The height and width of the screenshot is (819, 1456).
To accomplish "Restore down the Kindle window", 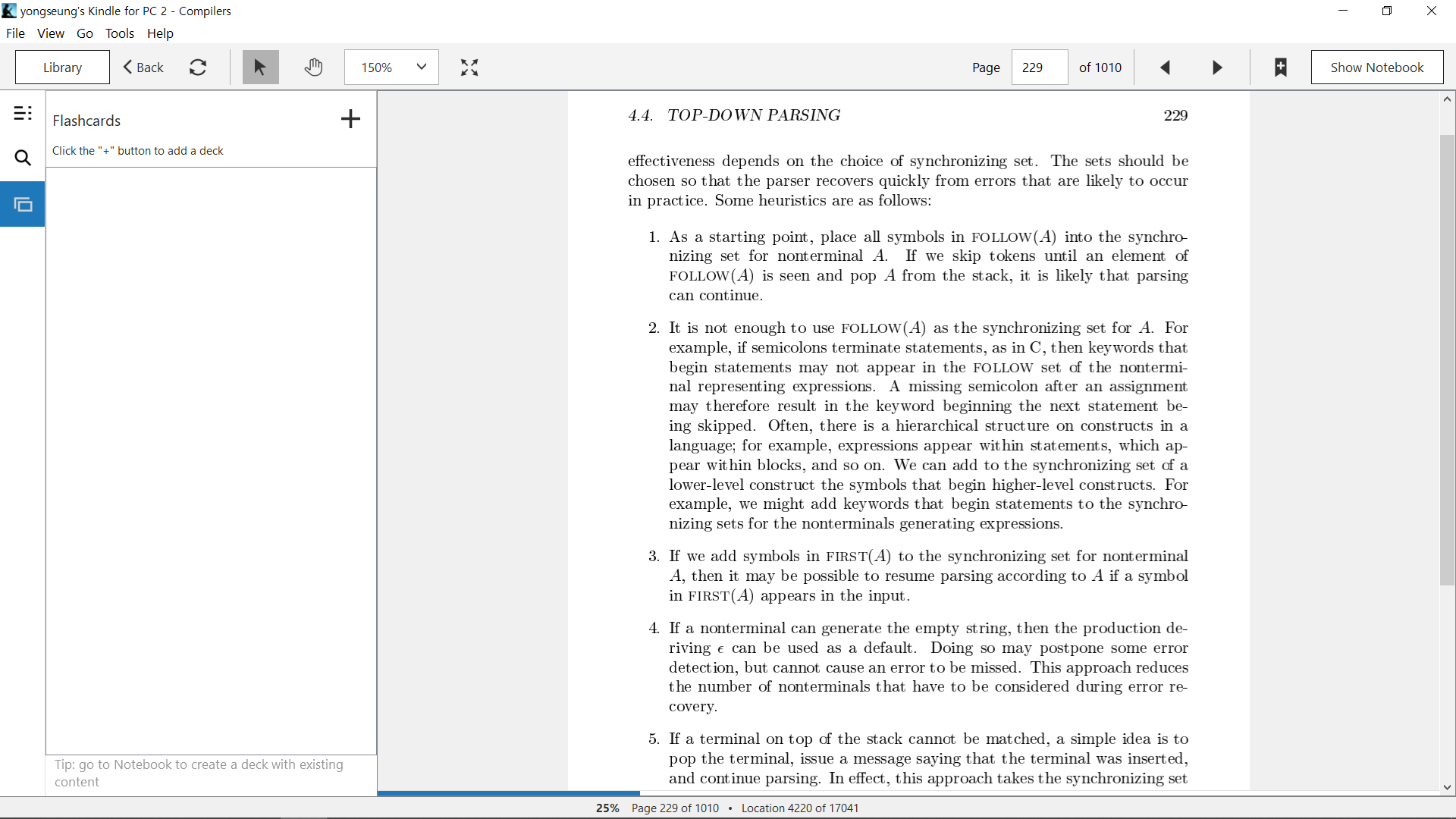I will [x=1387, y=11].
